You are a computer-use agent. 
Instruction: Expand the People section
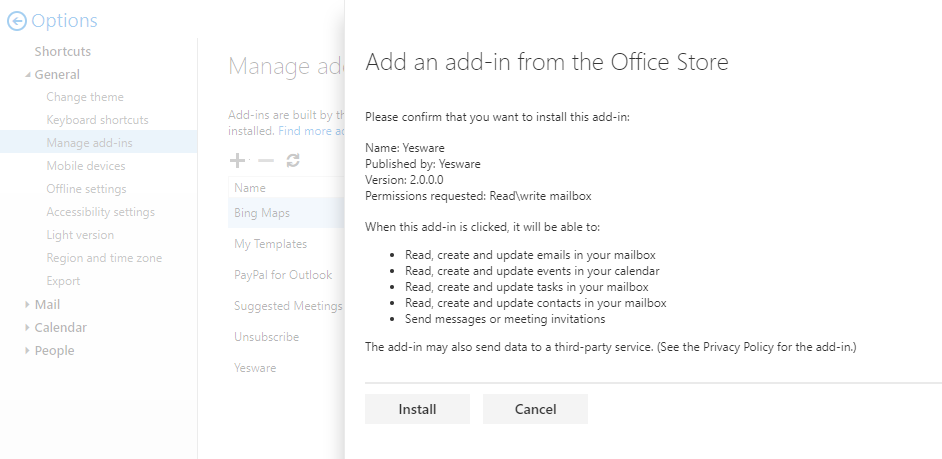28,351
